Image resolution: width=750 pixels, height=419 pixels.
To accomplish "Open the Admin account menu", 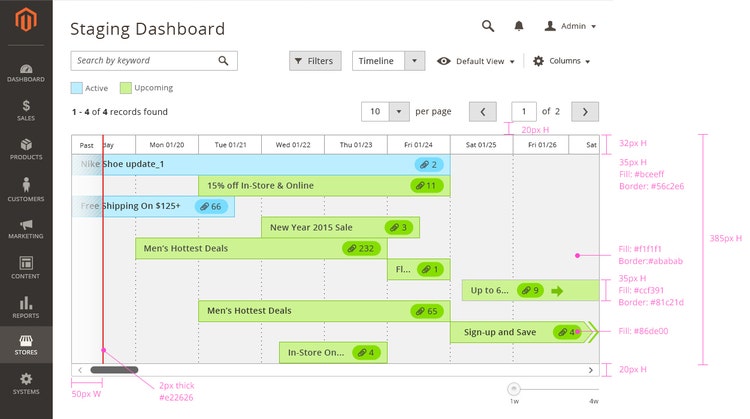I will pyautogui.click(x=570, y=26).
